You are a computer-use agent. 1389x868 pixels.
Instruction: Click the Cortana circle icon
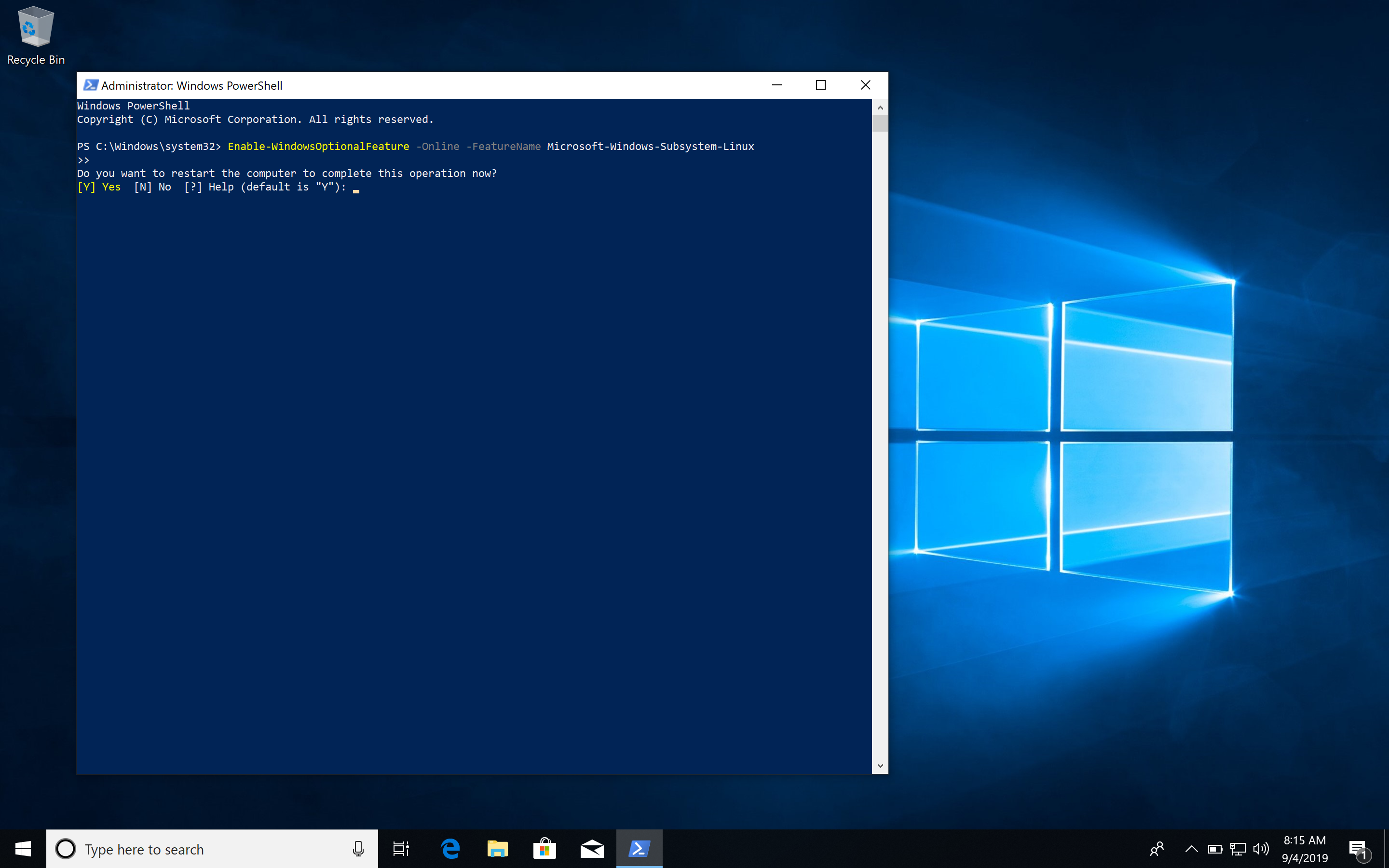click(66, 849)
